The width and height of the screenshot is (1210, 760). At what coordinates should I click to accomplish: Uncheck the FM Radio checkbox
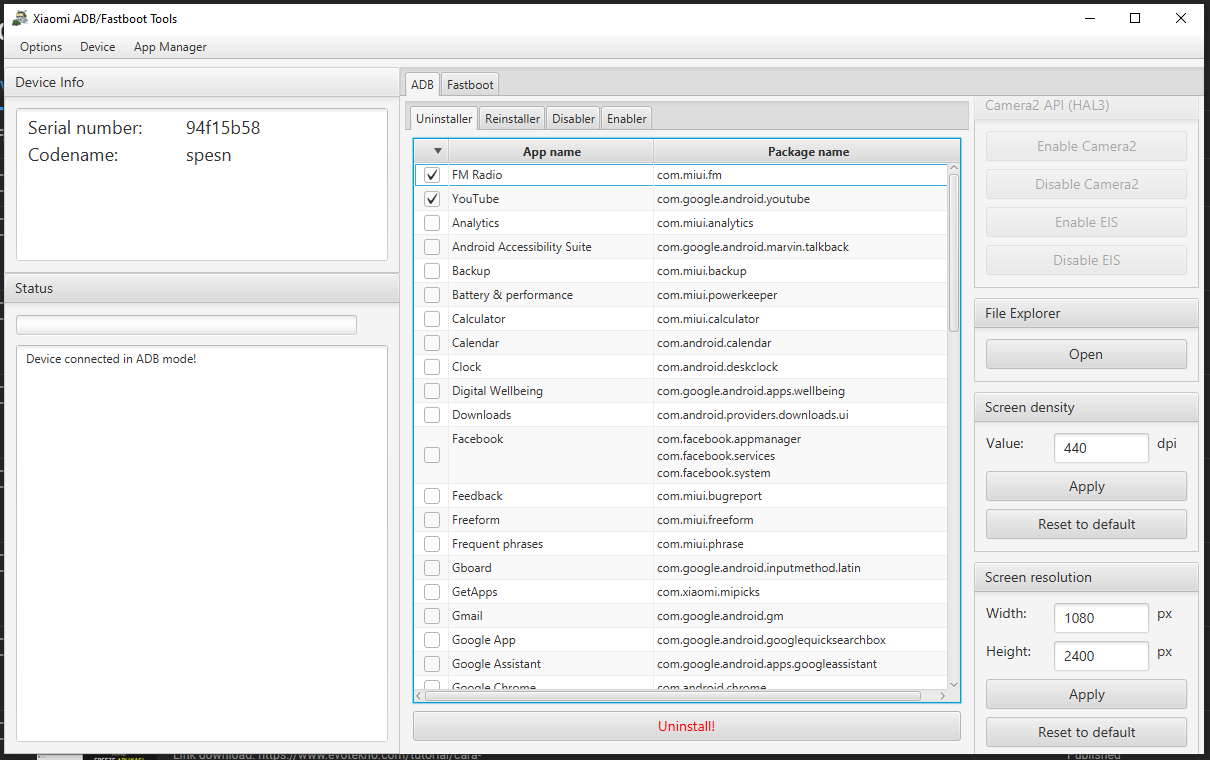[432, 175]
